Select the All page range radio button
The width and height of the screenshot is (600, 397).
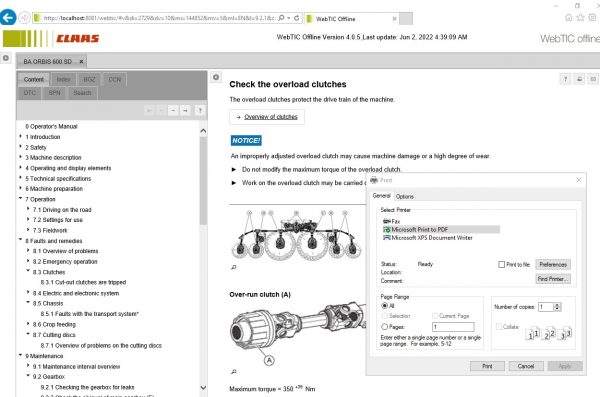(385, 306)
